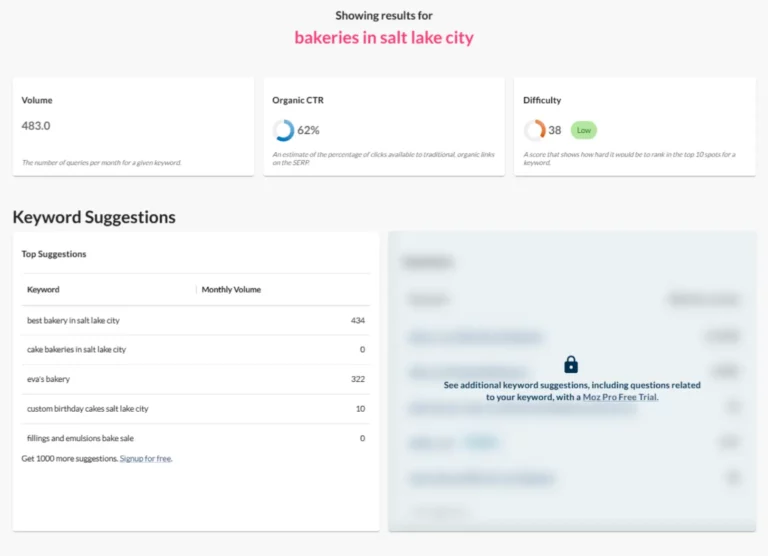
Task: Click the Volume card title
Action: [37, 100]
